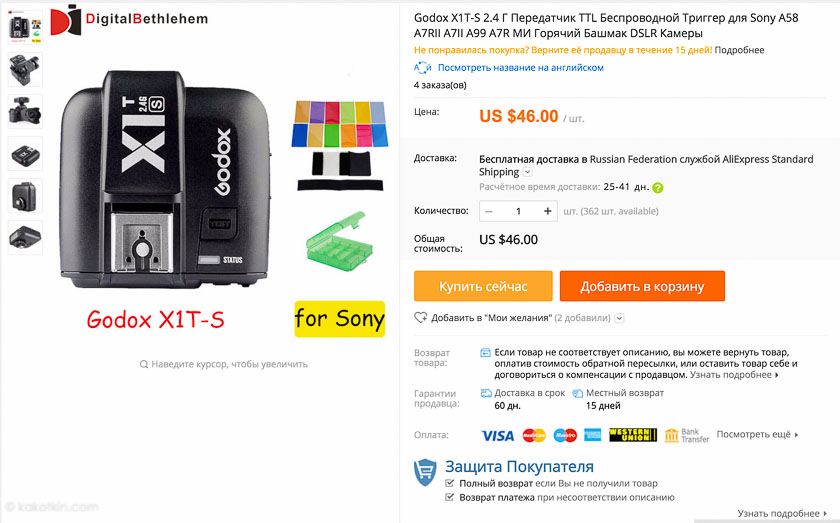
Task: Click the quantity input field
Action: click(518, 211)
